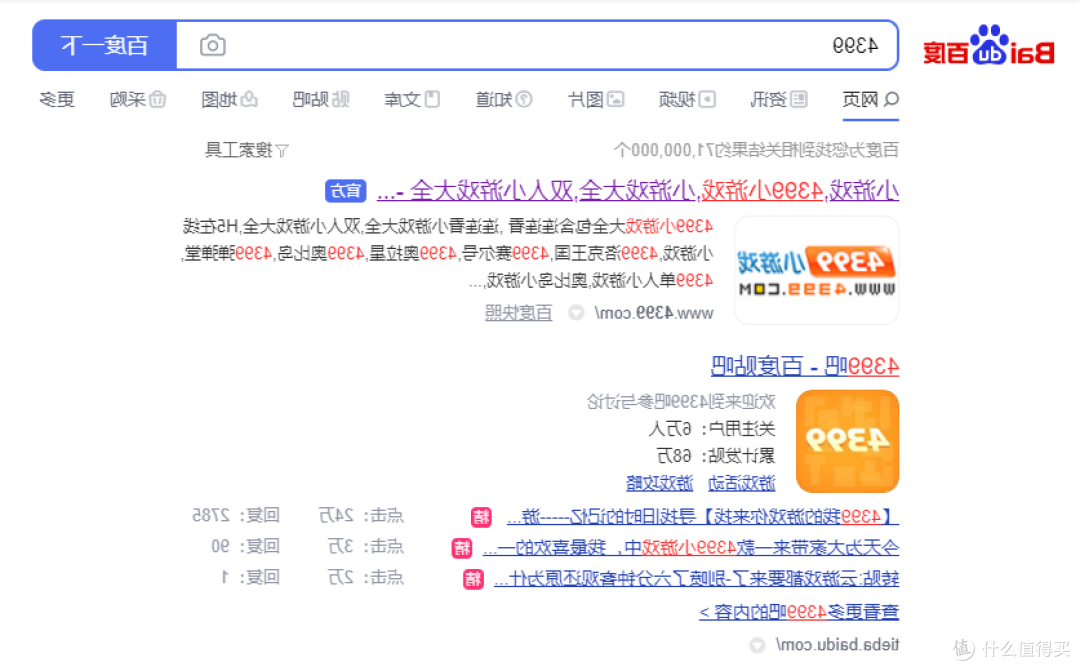Open the 图片 tab
Viewport: 1080px width, 671px height.
tap(596, 100)
